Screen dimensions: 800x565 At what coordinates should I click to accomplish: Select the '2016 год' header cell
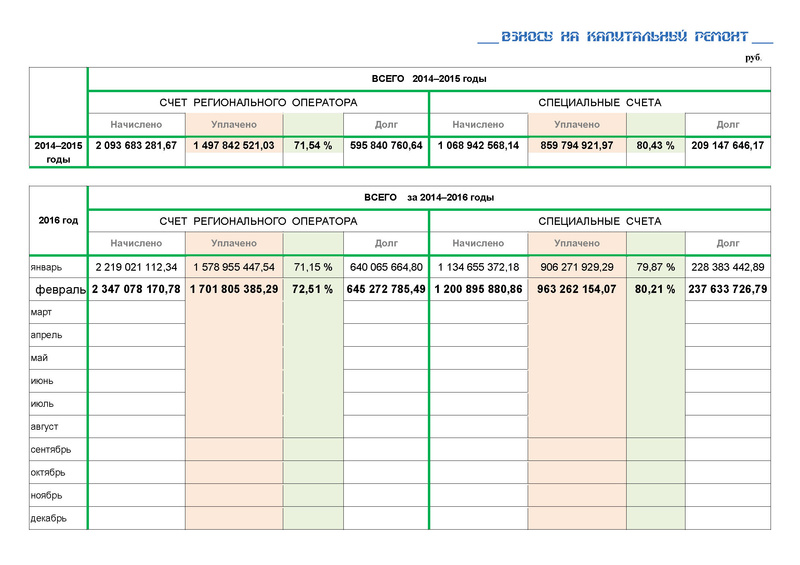tap(58, 220)
